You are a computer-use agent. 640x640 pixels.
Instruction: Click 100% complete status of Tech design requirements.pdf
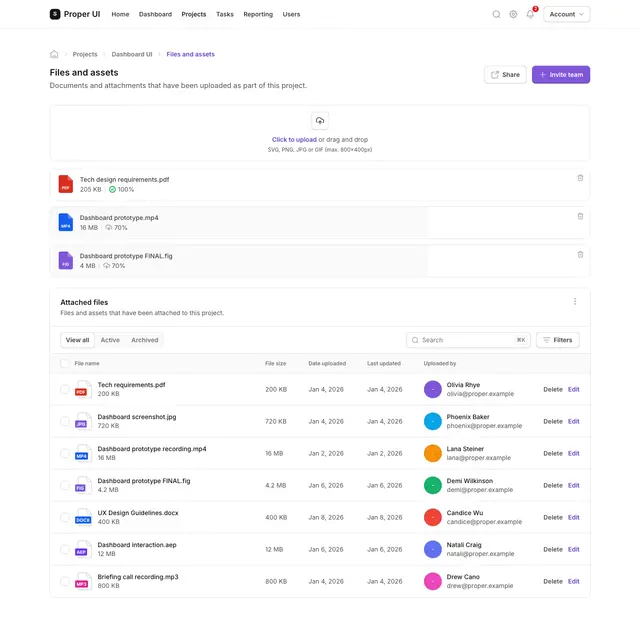pyautogui.click(x=121, y=189)
